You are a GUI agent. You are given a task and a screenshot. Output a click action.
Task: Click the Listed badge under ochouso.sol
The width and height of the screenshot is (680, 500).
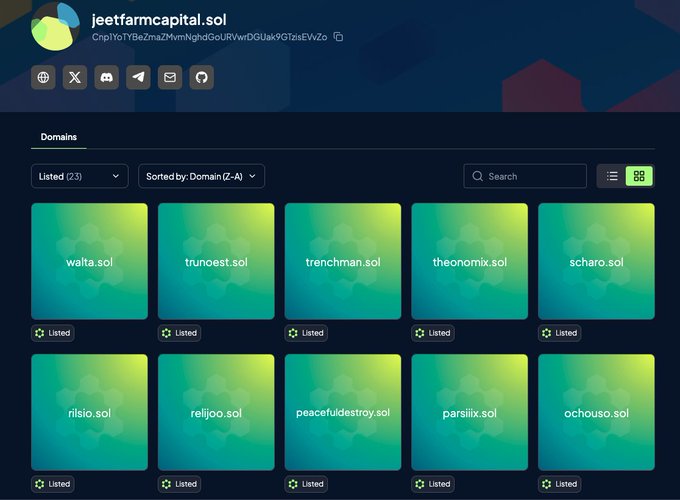pyautogui.click(x=560, y=484)
